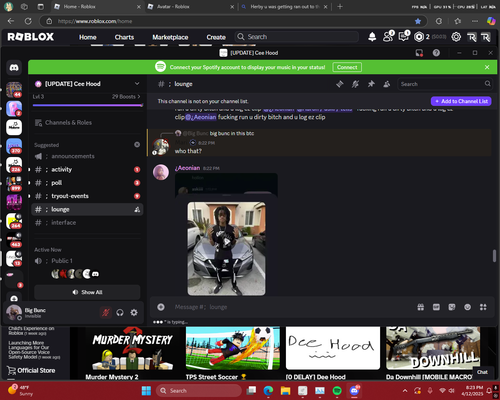Open pinned messages in lounge channel
The image size is (500, 400).
pyautogui.click(x=371, y=84)
